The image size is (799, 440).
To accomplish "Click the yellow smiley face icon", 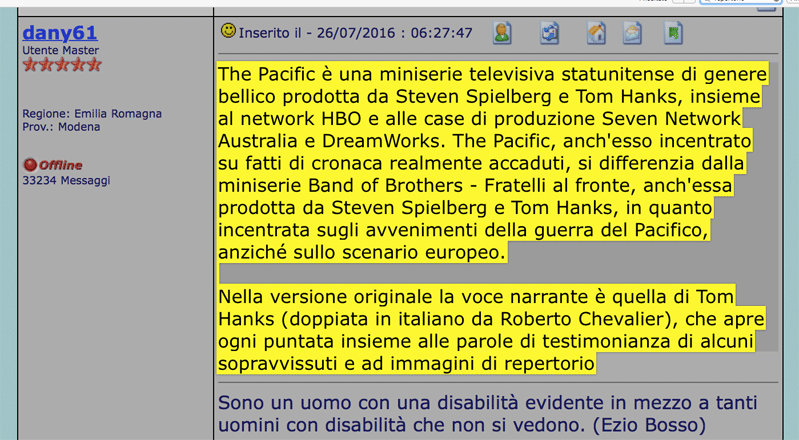I will coord(229,32).
